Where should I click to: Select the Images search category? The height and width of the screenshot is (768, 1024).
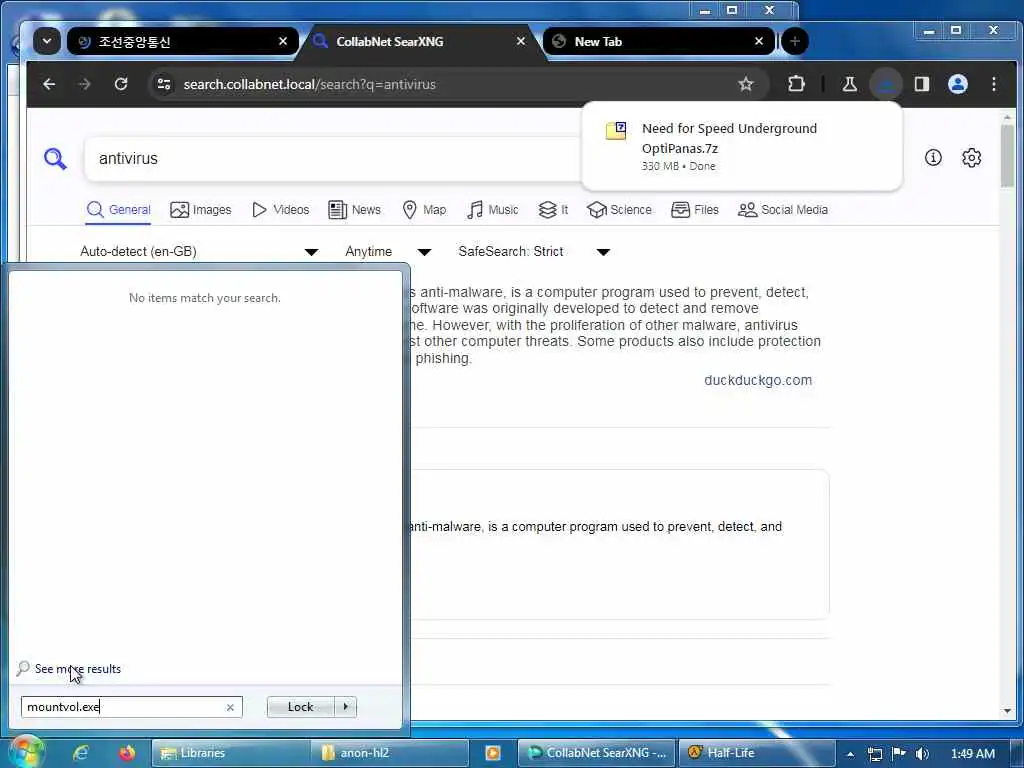pos(200,210)
